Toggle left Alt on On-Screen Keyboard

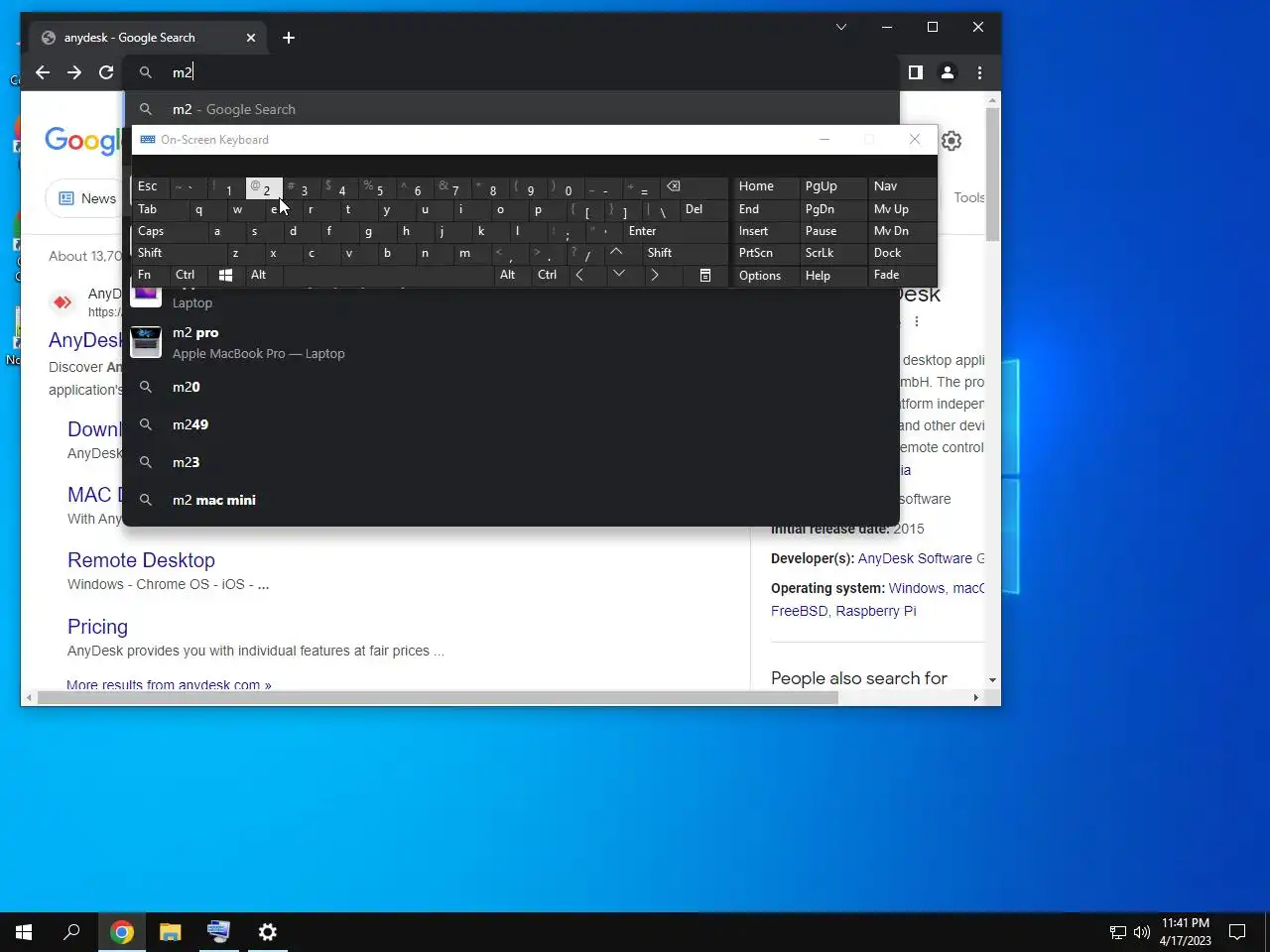click(262, 275)
